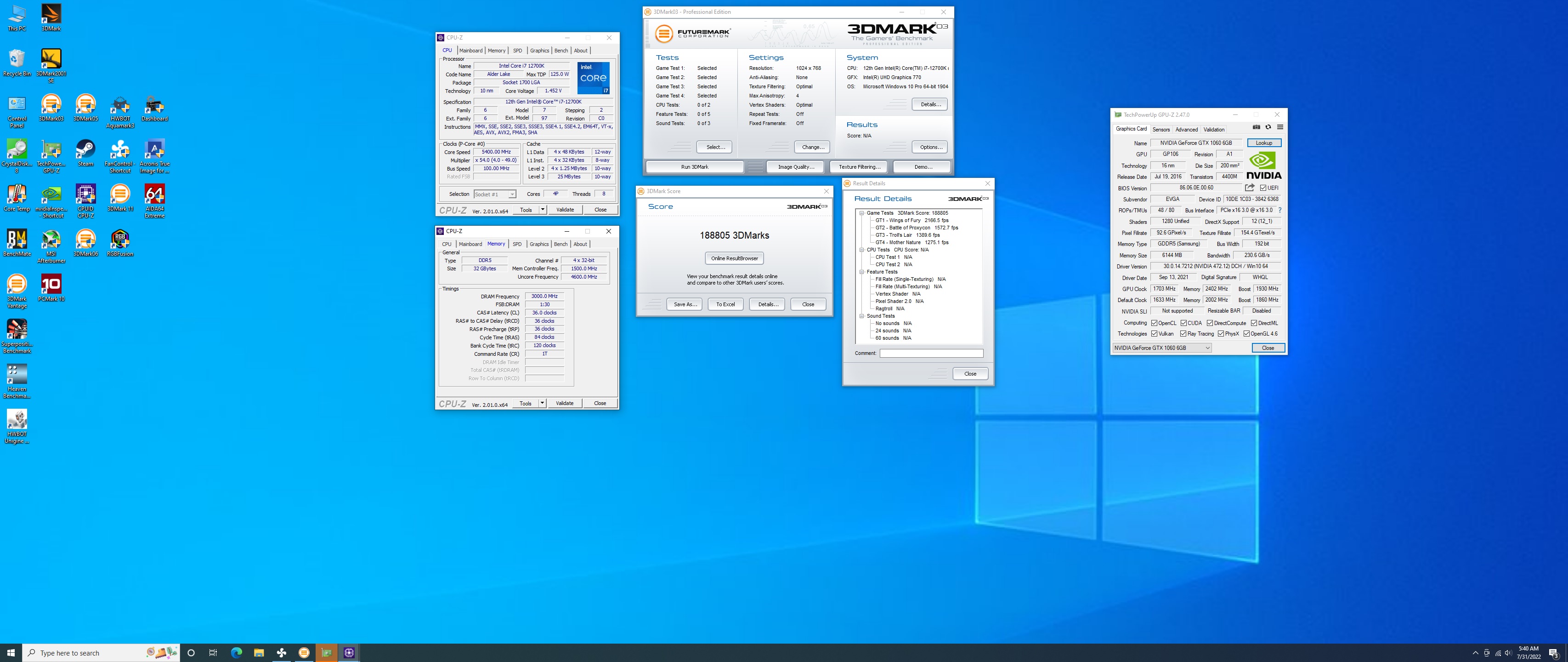Open RGBFusion desktop icon
The width and height of the screenshot is (1568, 662).
coord(120,243)
